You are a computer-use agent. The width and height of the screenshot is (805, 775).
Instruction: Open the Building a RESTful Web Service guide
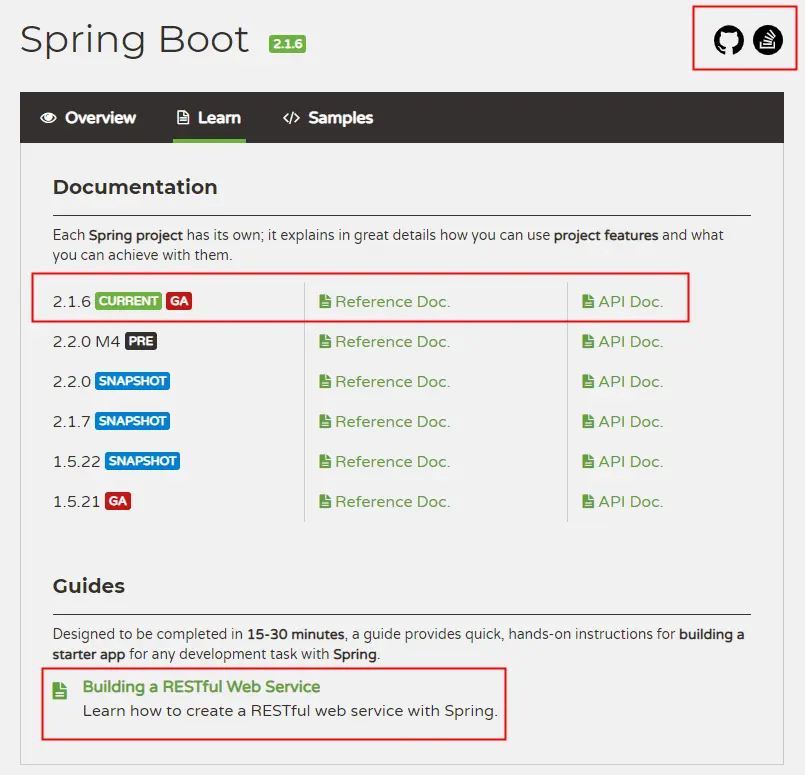coord(201,687)
